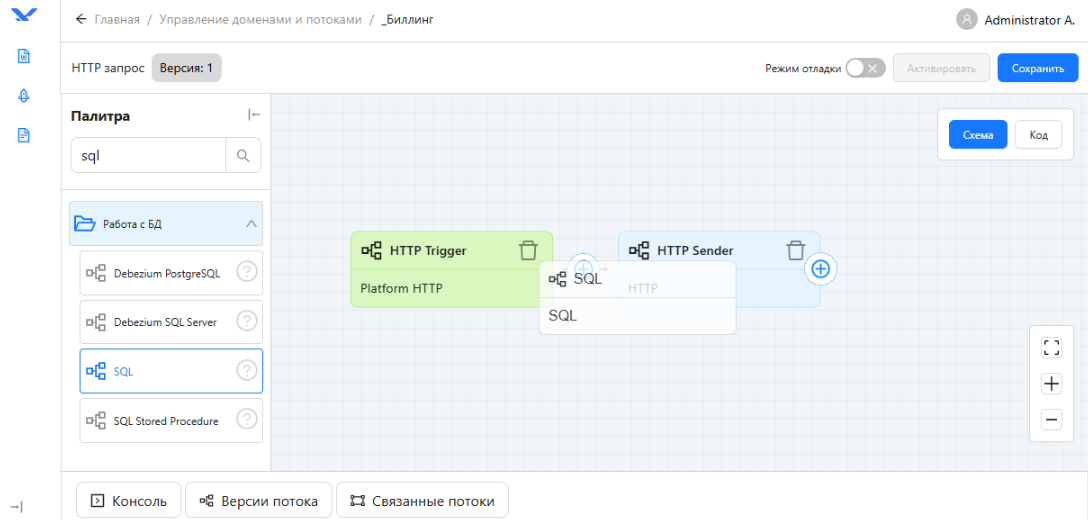Open the rocket icon in left sidebar
The height and width of the screenshot is (520, 1088).
click(x=24, y=96)
